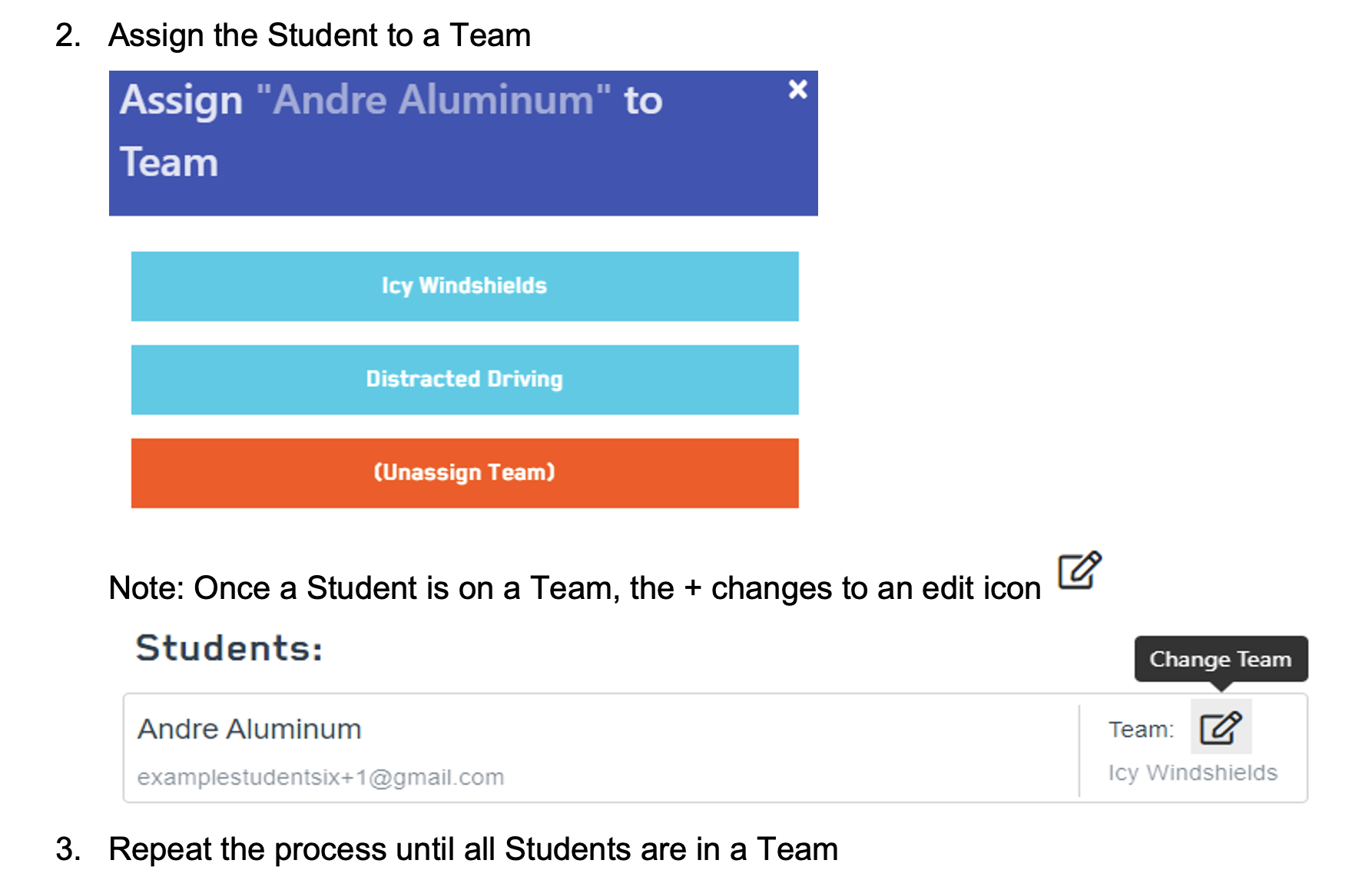
Task: Click the gray Icy Windshields team name
Action: click(1192, 772)
